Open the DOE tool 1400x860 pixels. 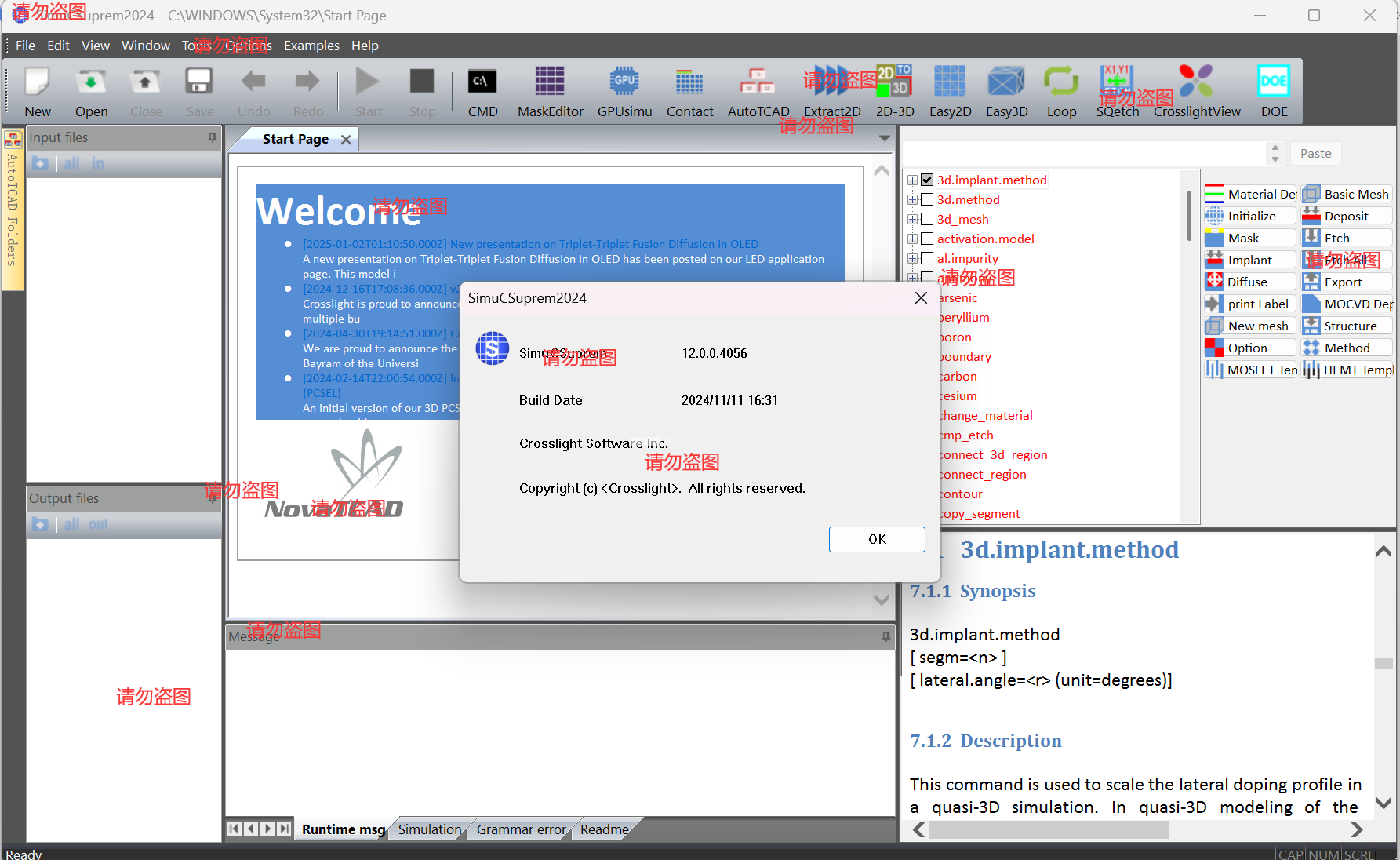[x=1274, y=92]
